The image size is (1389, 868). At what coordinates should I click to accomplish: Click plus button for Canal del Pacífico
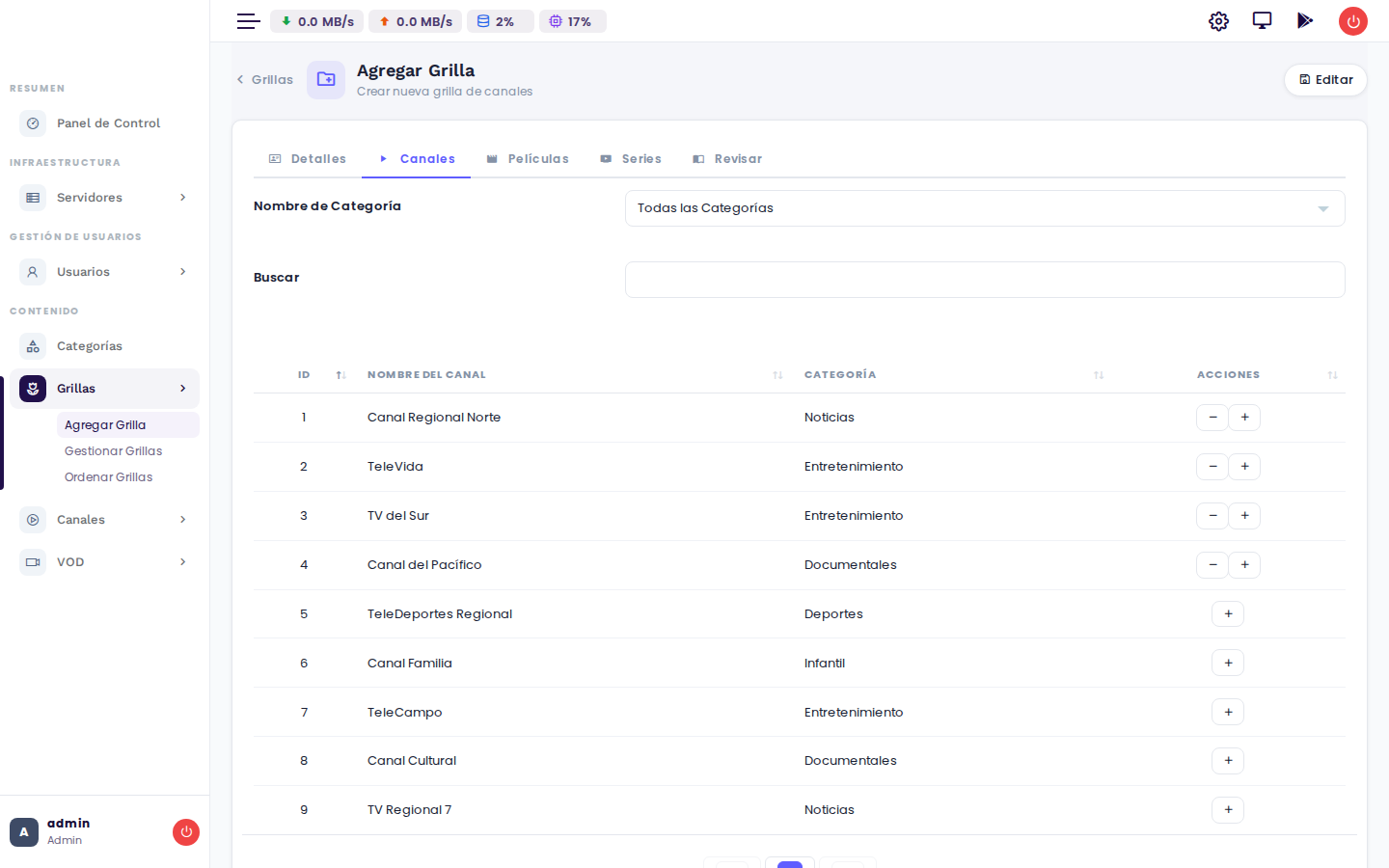[x=1244, y=565]
